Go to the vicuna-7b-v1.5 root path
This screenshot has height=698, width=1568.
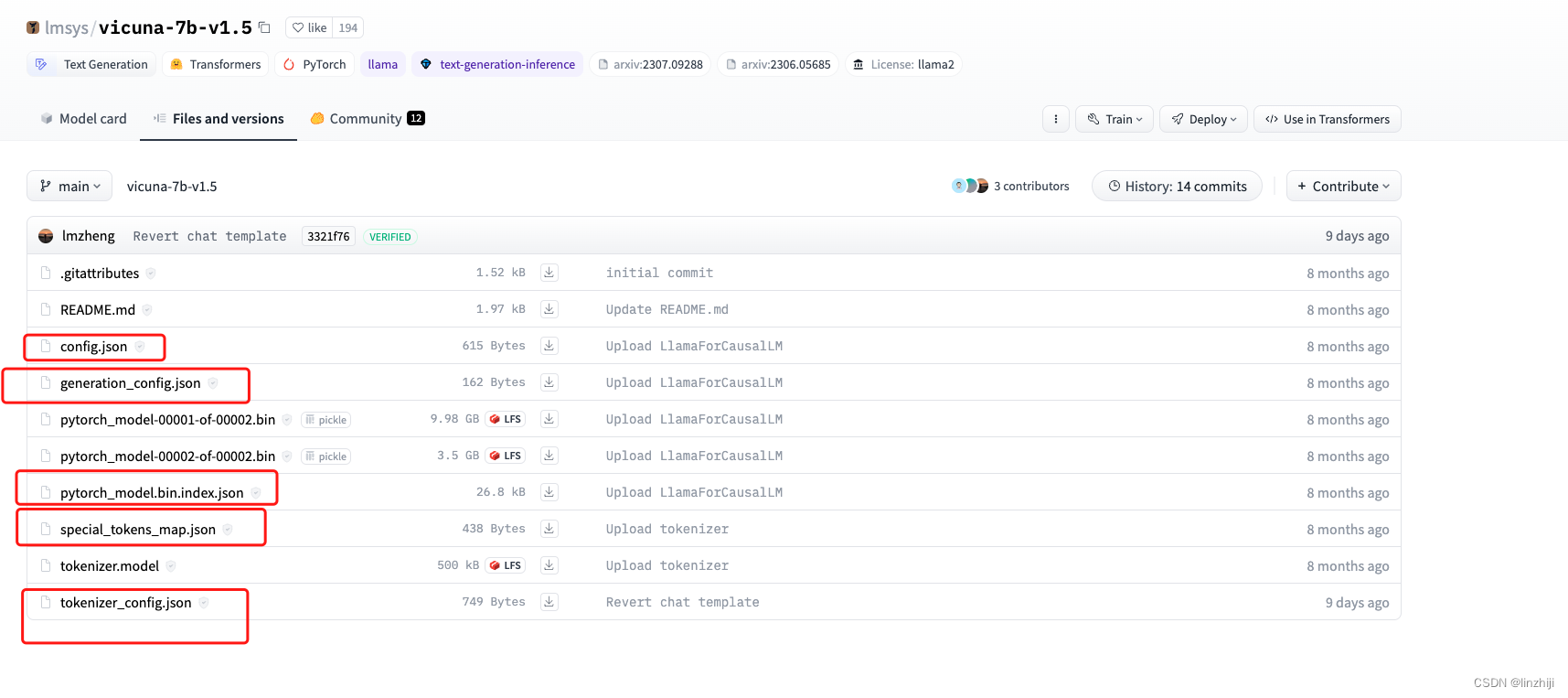tap(172, 186)
